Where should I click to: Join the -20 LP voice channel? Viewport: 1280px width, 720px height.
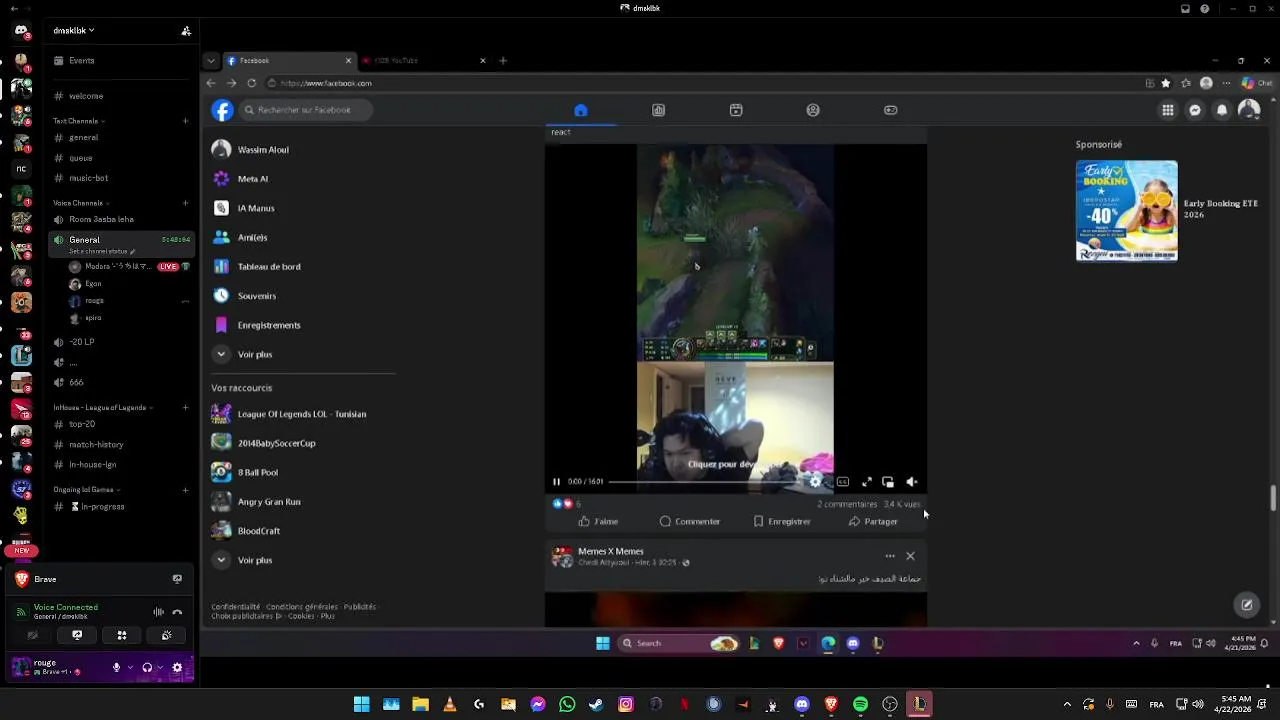click(82, 342)
